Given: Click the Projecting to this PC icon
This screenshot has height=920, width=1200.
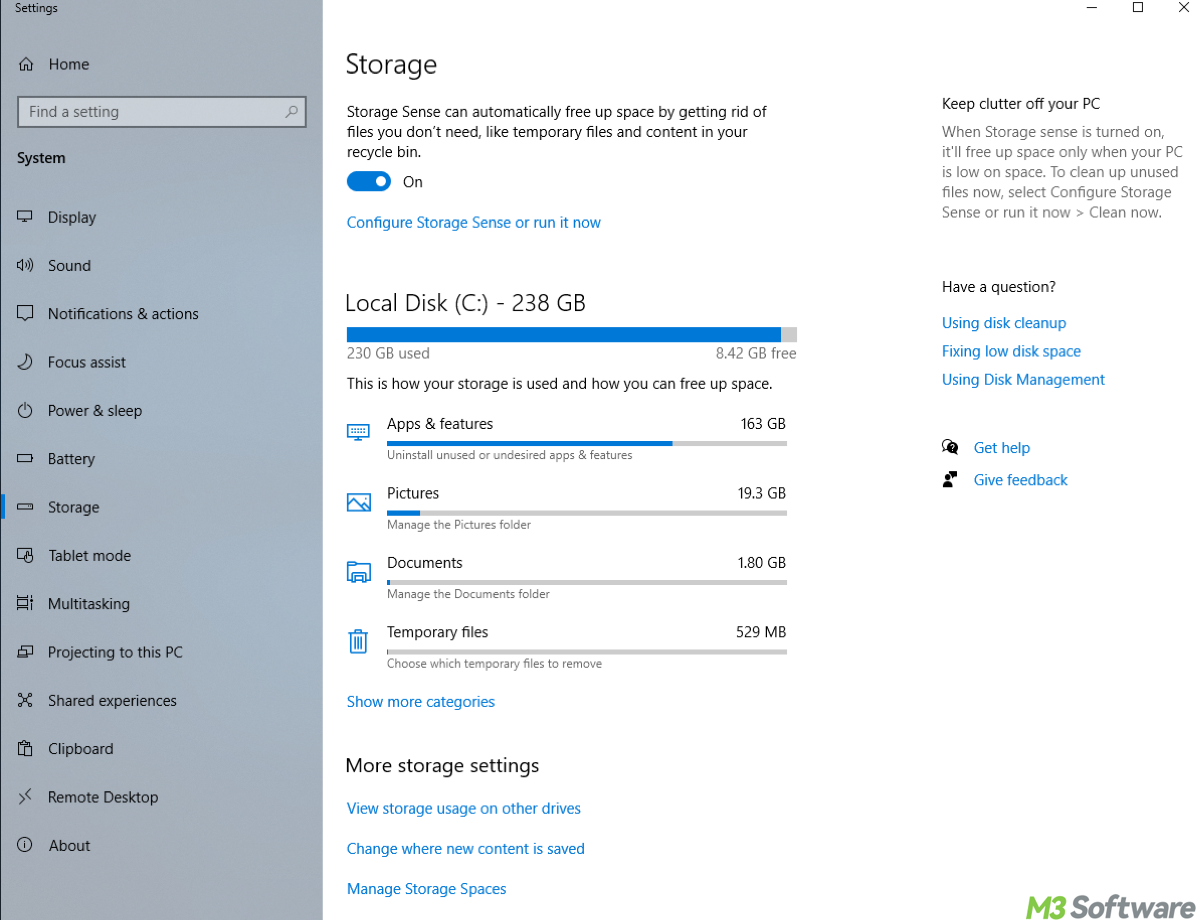Looking at the screenshot, I should [26, 652].
